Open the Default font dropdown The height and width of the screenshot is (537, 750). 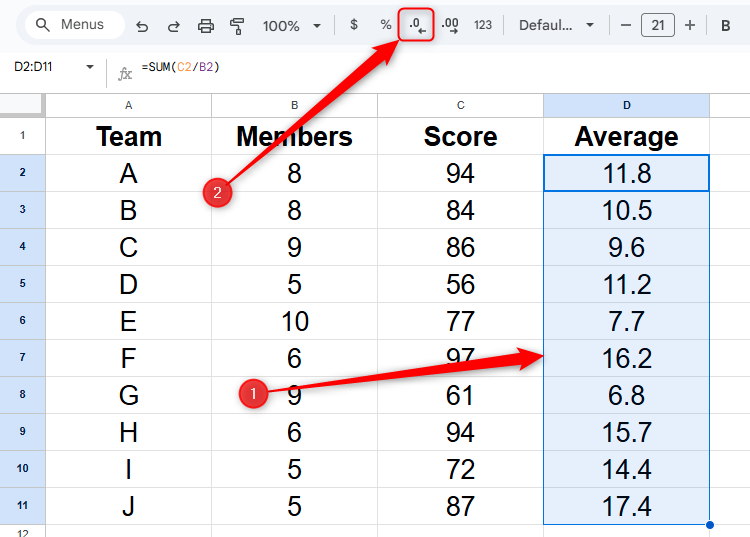(x=556, y=25)
